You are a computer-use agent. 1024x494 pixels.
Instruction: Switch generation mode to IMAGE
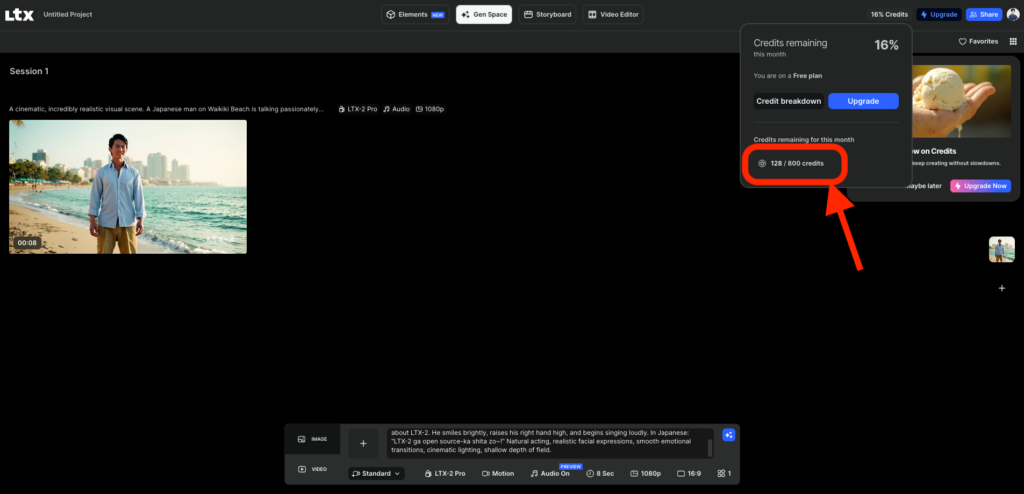(312, 439)
